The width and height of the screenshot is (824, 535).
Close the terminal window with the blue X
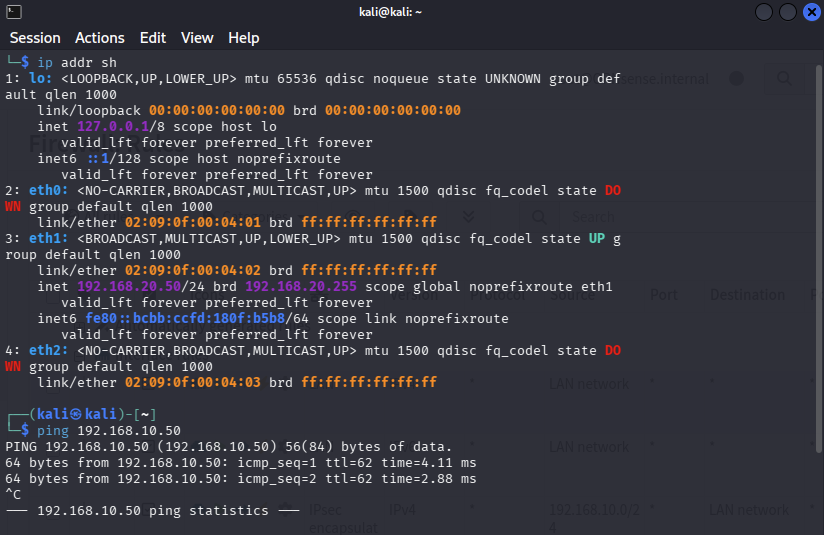[812, 12]
